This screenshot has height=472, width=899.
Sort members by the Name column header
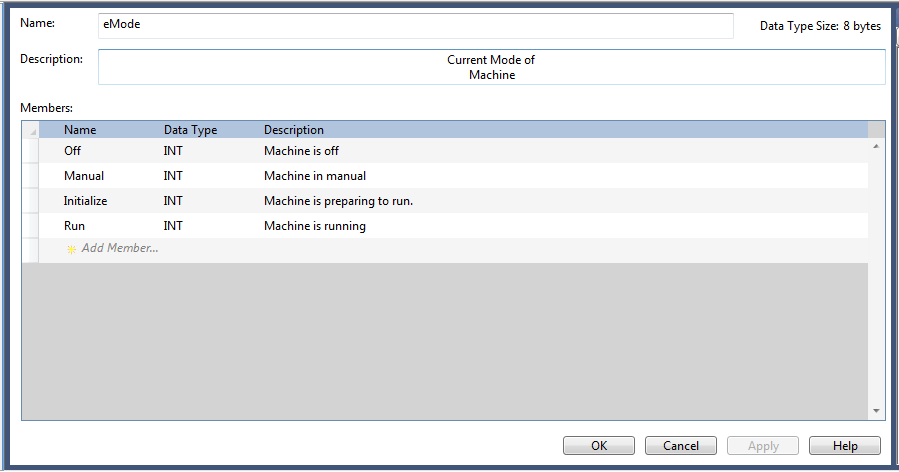80,130
